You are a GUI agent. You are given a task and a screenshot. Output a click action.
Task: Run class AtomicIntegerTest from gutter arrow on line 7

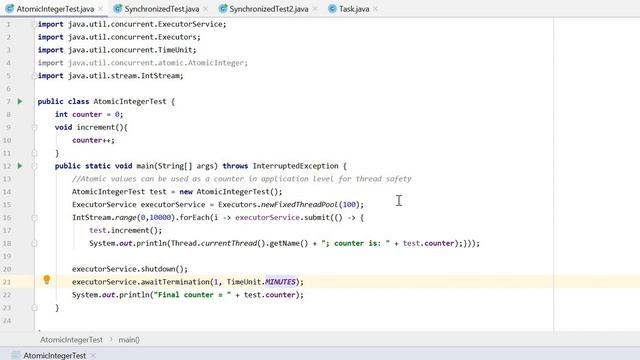20,101
